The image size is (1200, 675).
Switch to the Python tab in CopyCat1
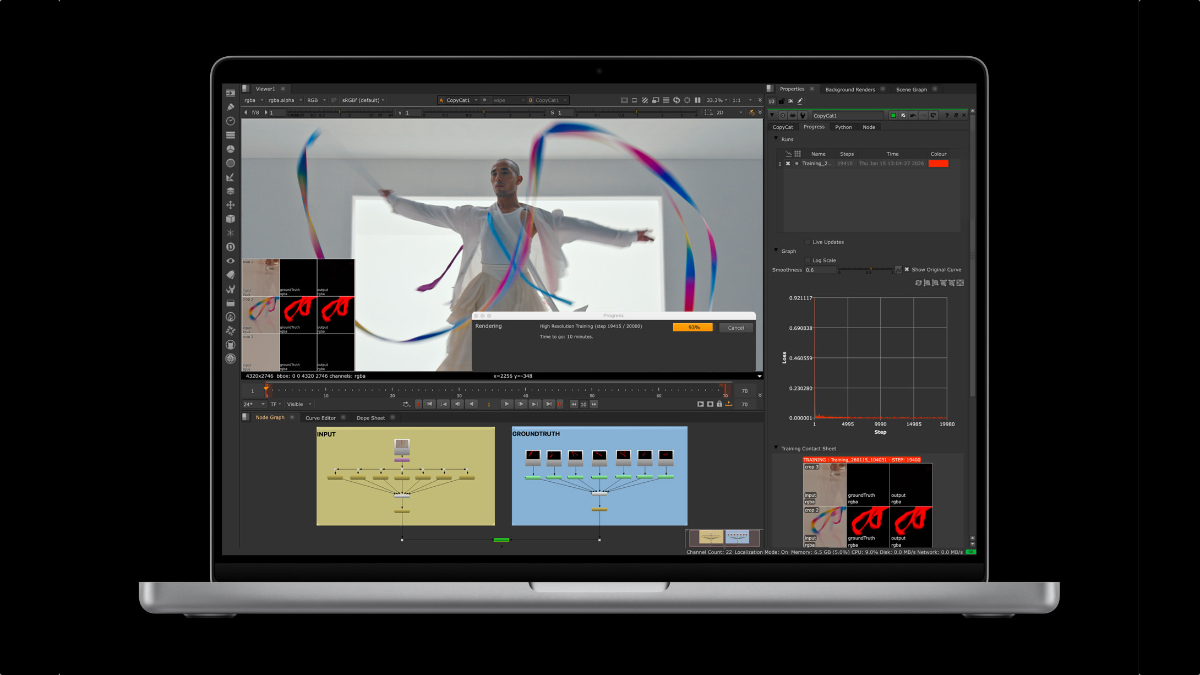pos(844,127)
